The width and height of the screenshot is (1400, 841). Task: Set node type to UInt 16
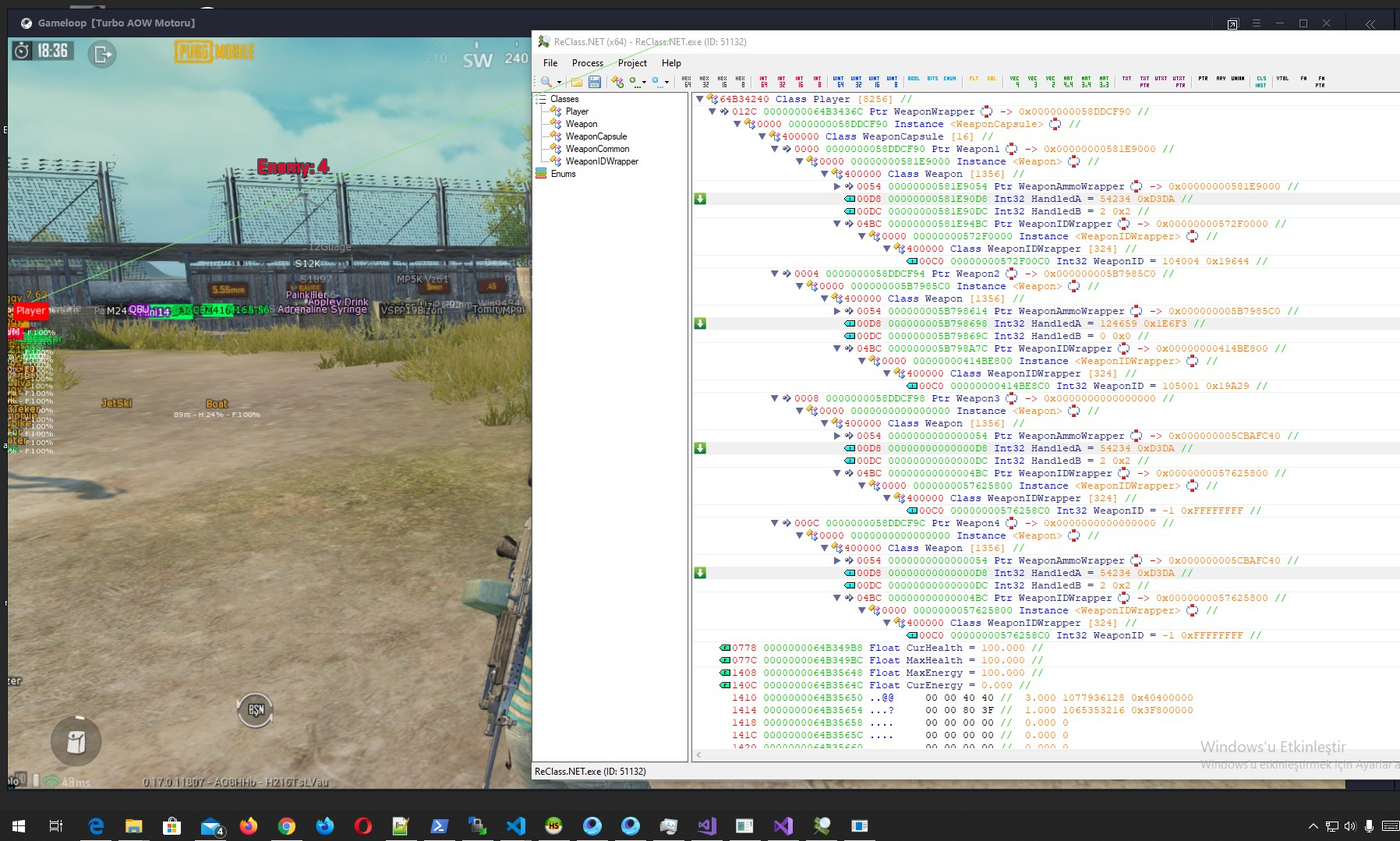[x=874, y=81]
